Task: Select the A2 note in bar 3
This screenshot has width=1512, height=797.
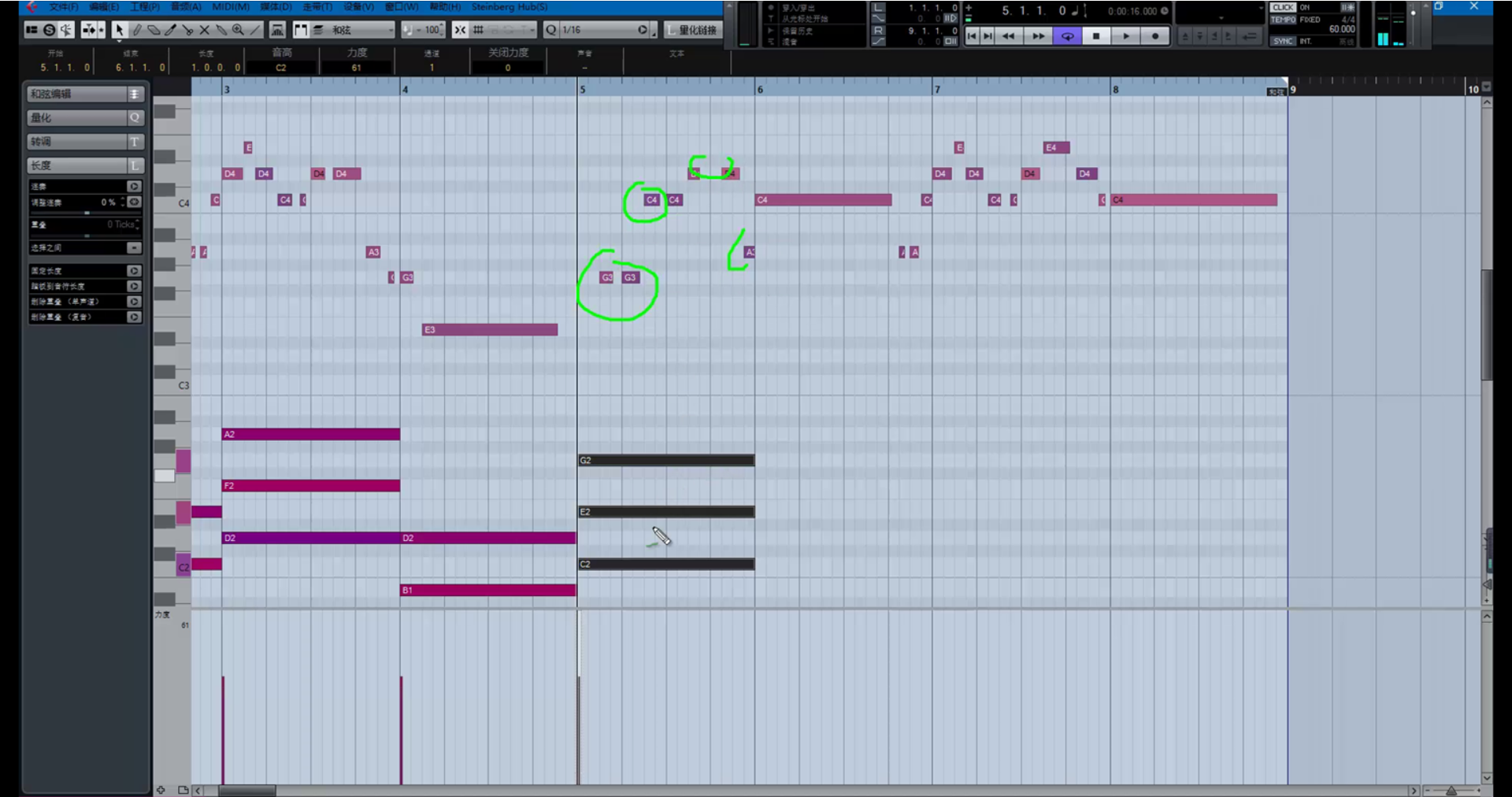Action: pos(311,435)
